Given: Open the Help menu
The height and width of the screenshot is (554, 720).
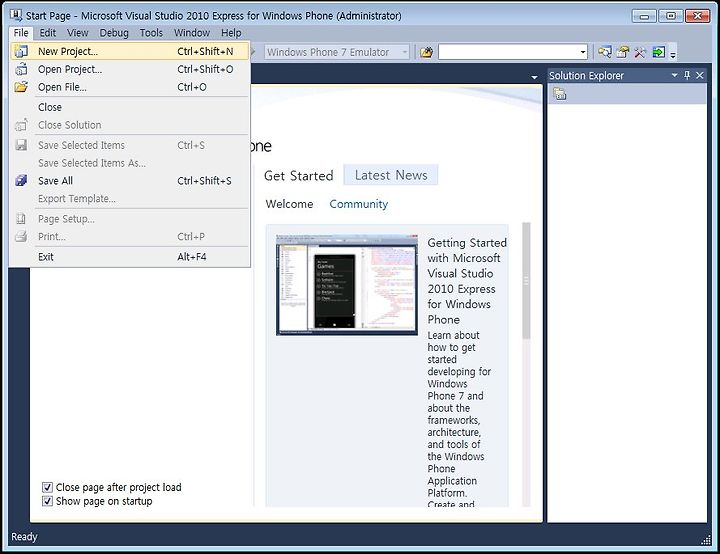Looking at the screenshot, I should (x=231, y=33).
